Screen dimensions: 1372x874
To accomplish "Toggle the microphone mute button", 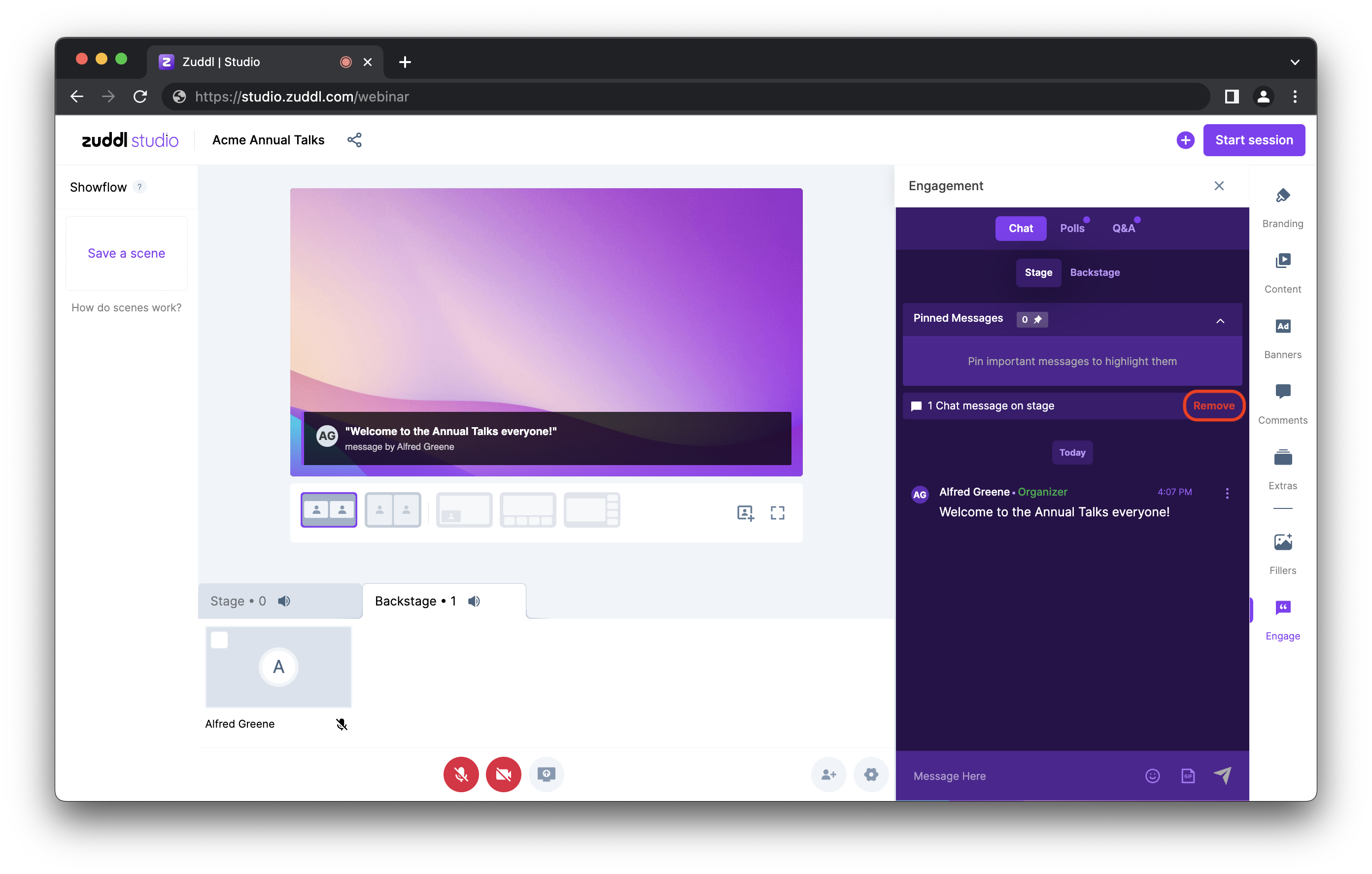I will click(x=461, y=774).
